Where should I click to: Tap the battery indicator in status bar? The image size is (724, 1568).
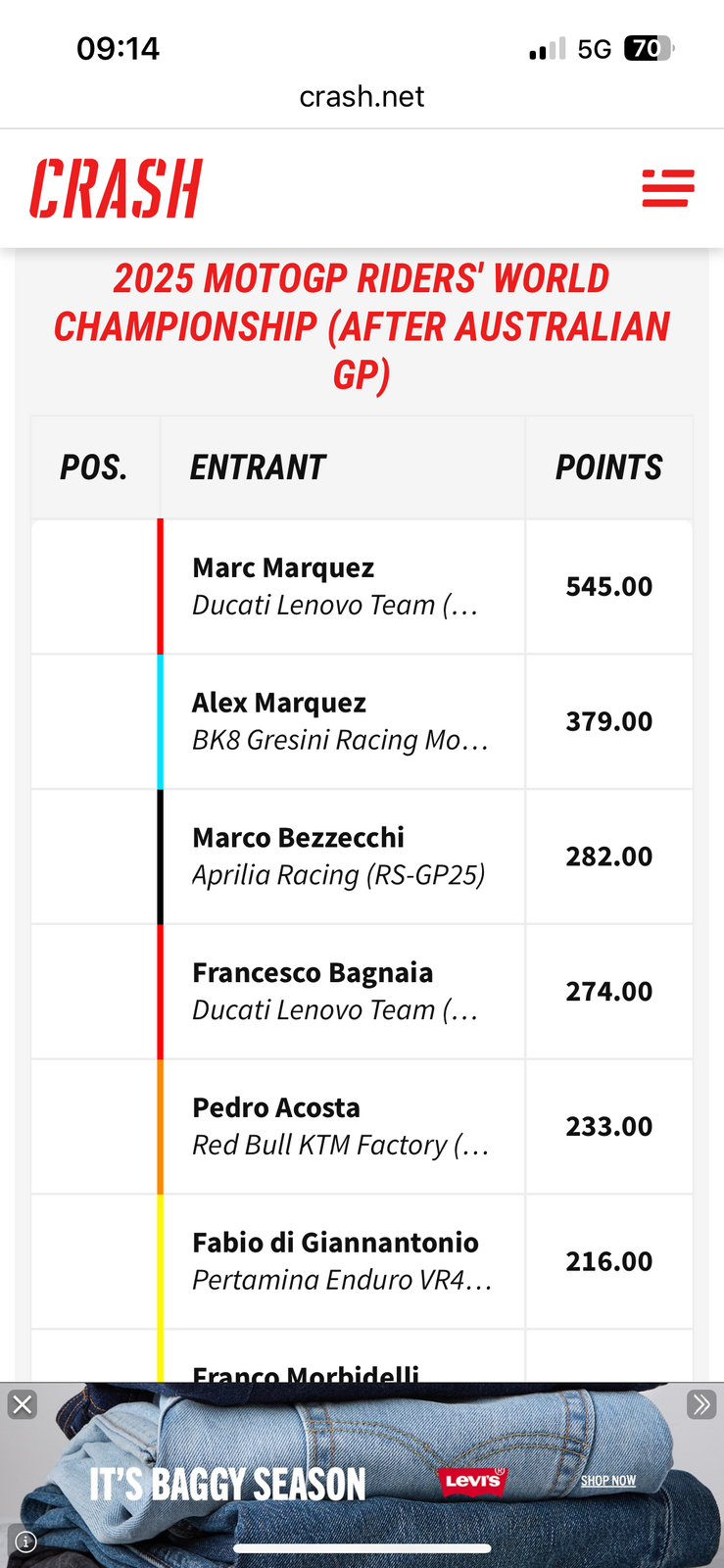(x=648, y=49)
